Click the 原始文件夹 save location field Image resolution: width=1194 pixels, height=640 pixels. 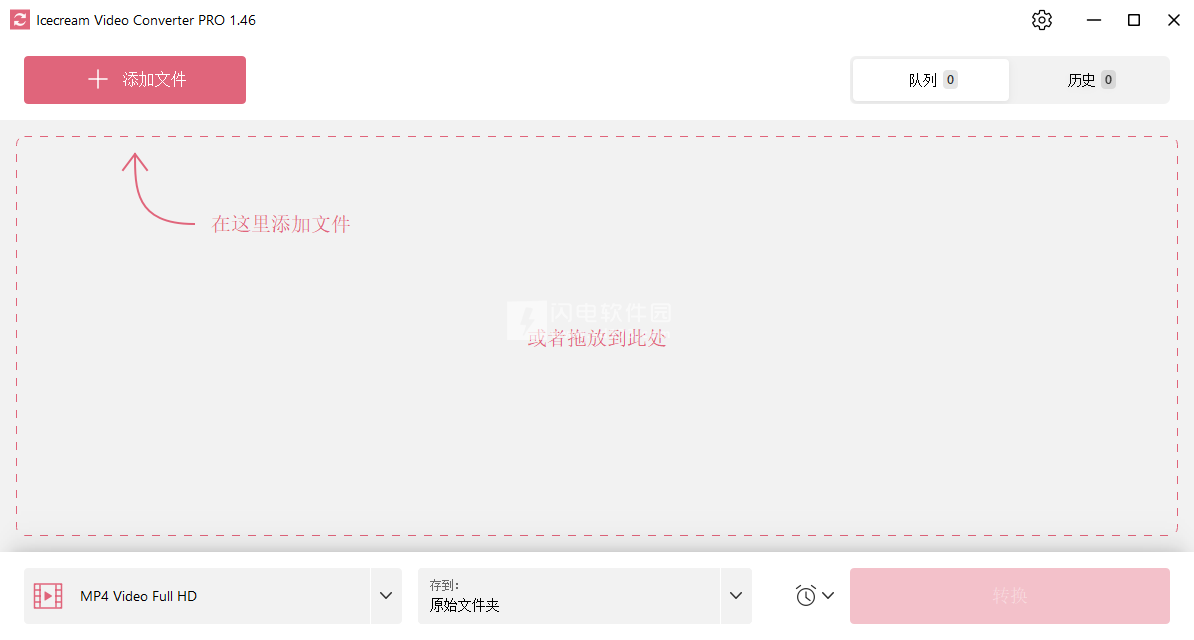569,596
